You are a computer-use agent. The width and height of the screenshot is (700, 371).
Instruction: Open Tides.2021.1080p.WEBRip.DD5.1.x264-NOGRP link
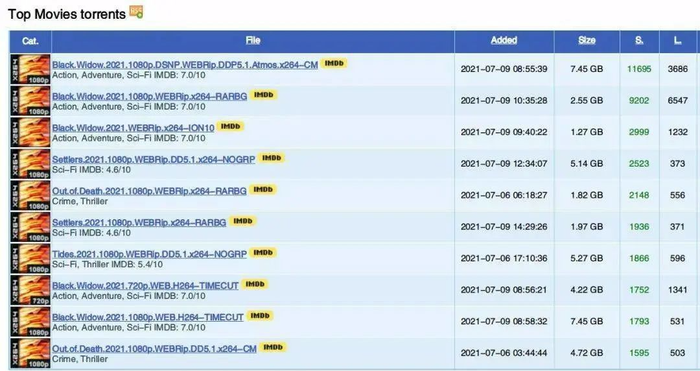click(x=150, y=254)
